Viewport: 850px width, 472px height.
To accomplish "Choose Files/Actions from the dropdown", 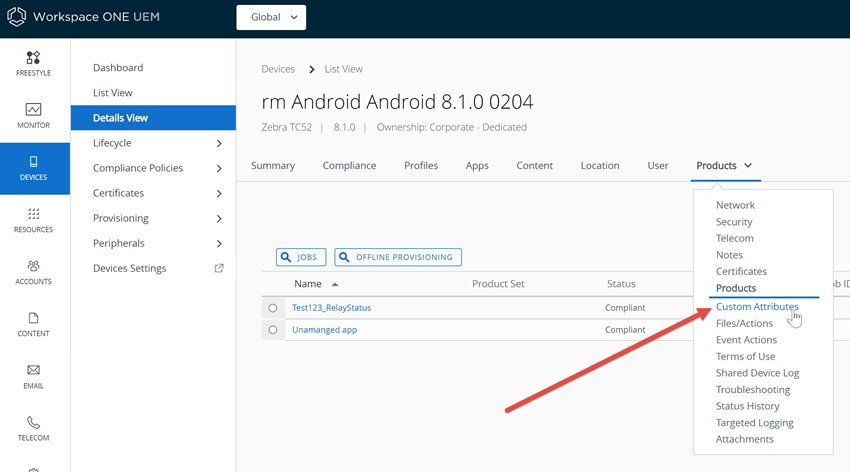I will pyautogui.click(x=744, y=323).
